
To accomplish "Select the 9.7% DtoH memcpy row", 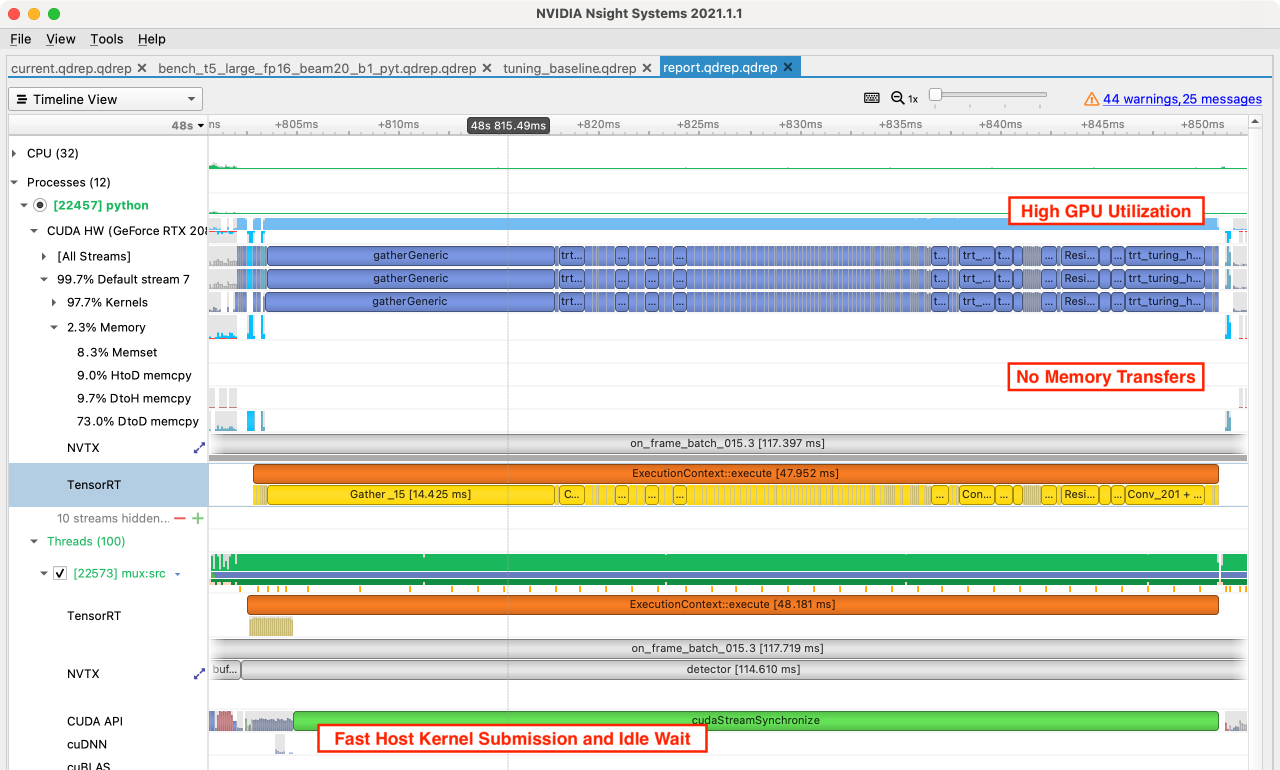I will click(134, 398).
